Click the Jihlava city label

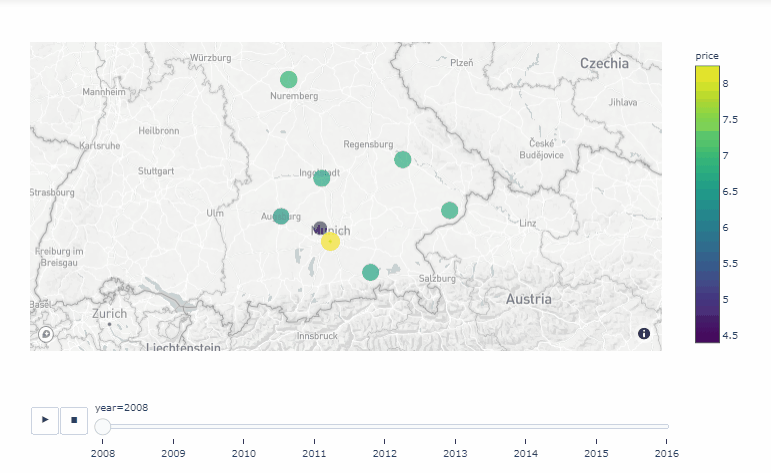[623, 102]
